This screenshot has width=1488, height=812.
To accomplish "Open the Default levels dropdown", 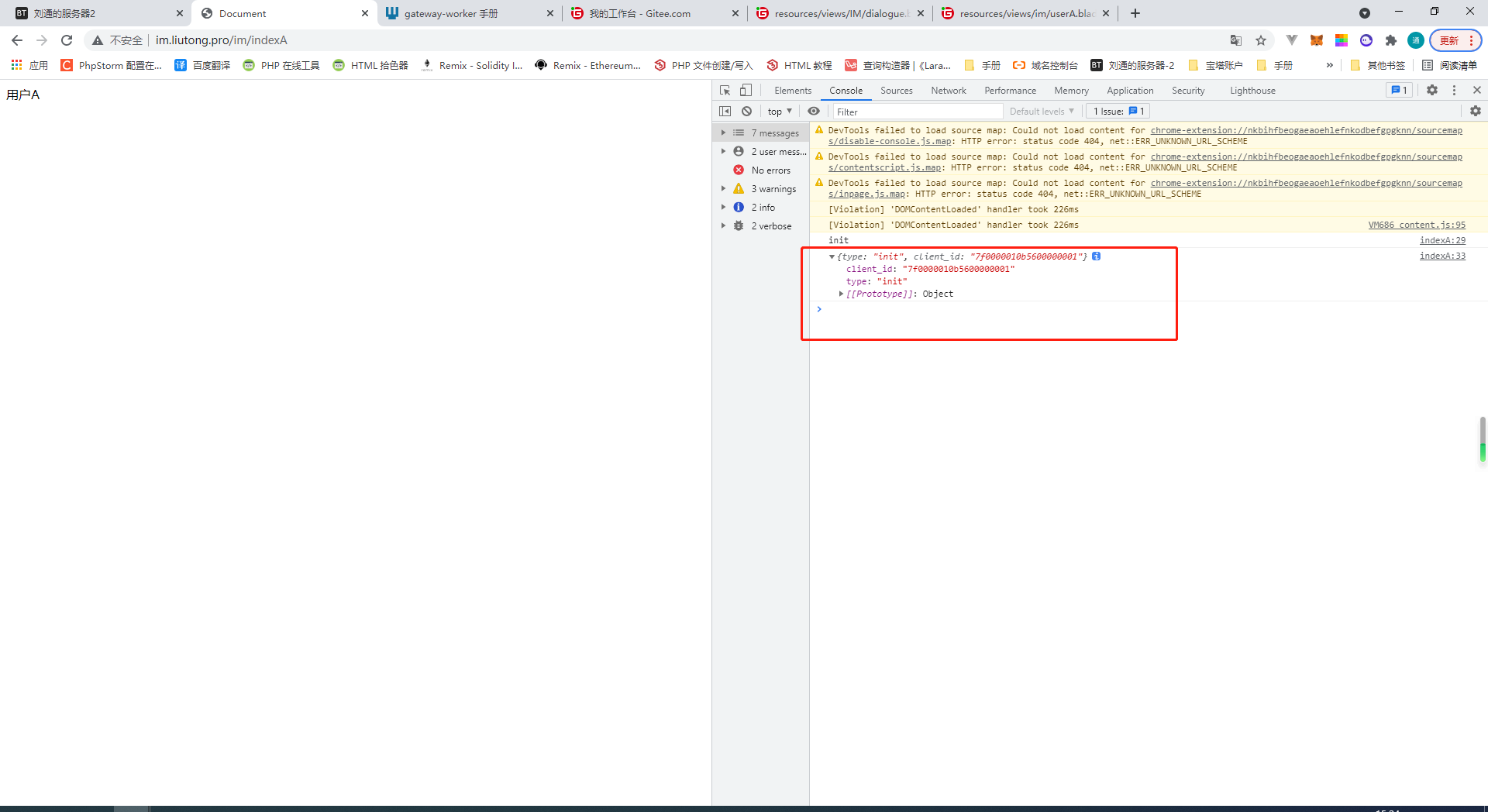I will [1042, 112].
